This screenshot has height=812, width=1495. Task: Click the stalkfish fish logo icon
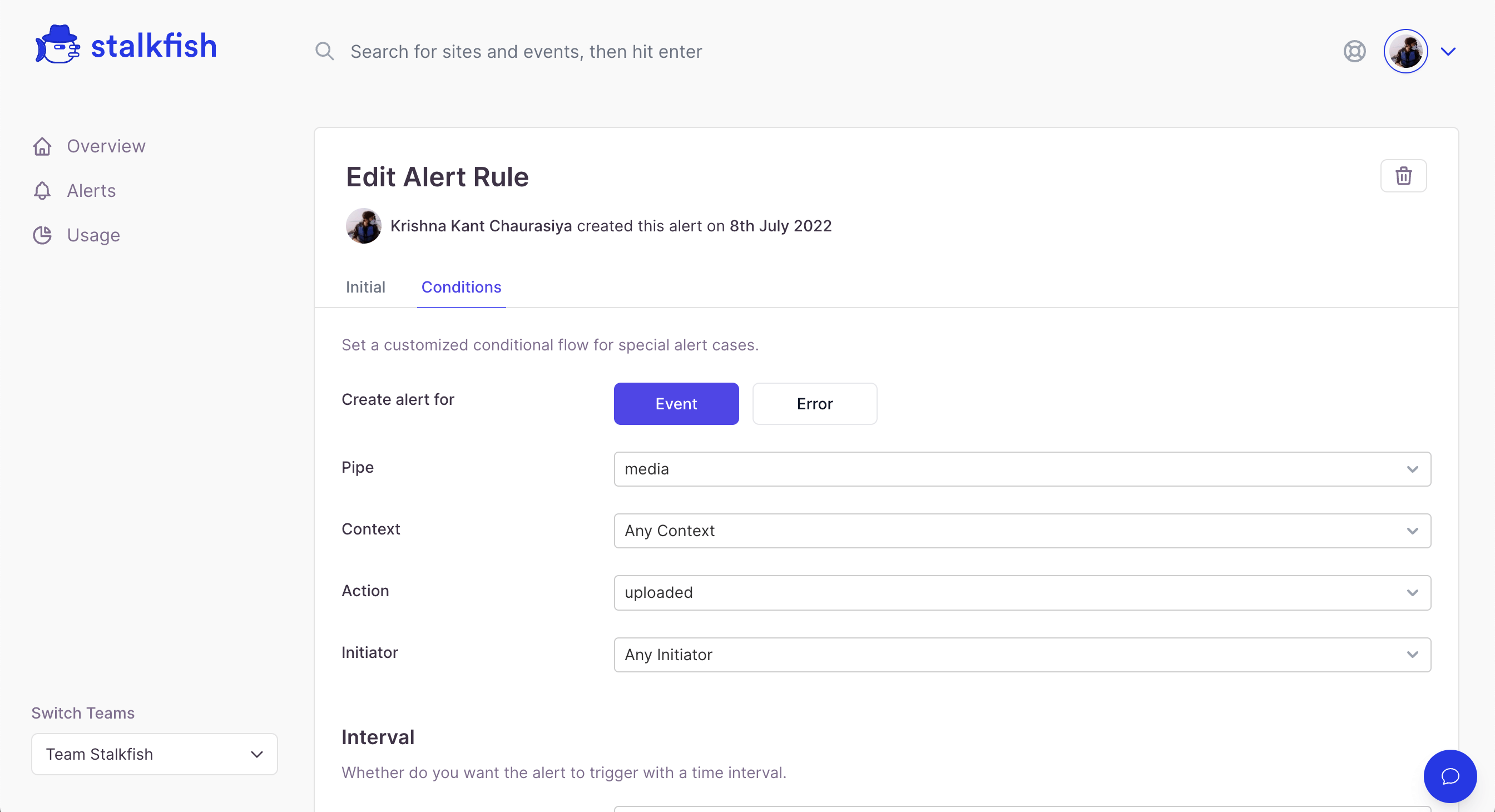[x=57, y=45]
